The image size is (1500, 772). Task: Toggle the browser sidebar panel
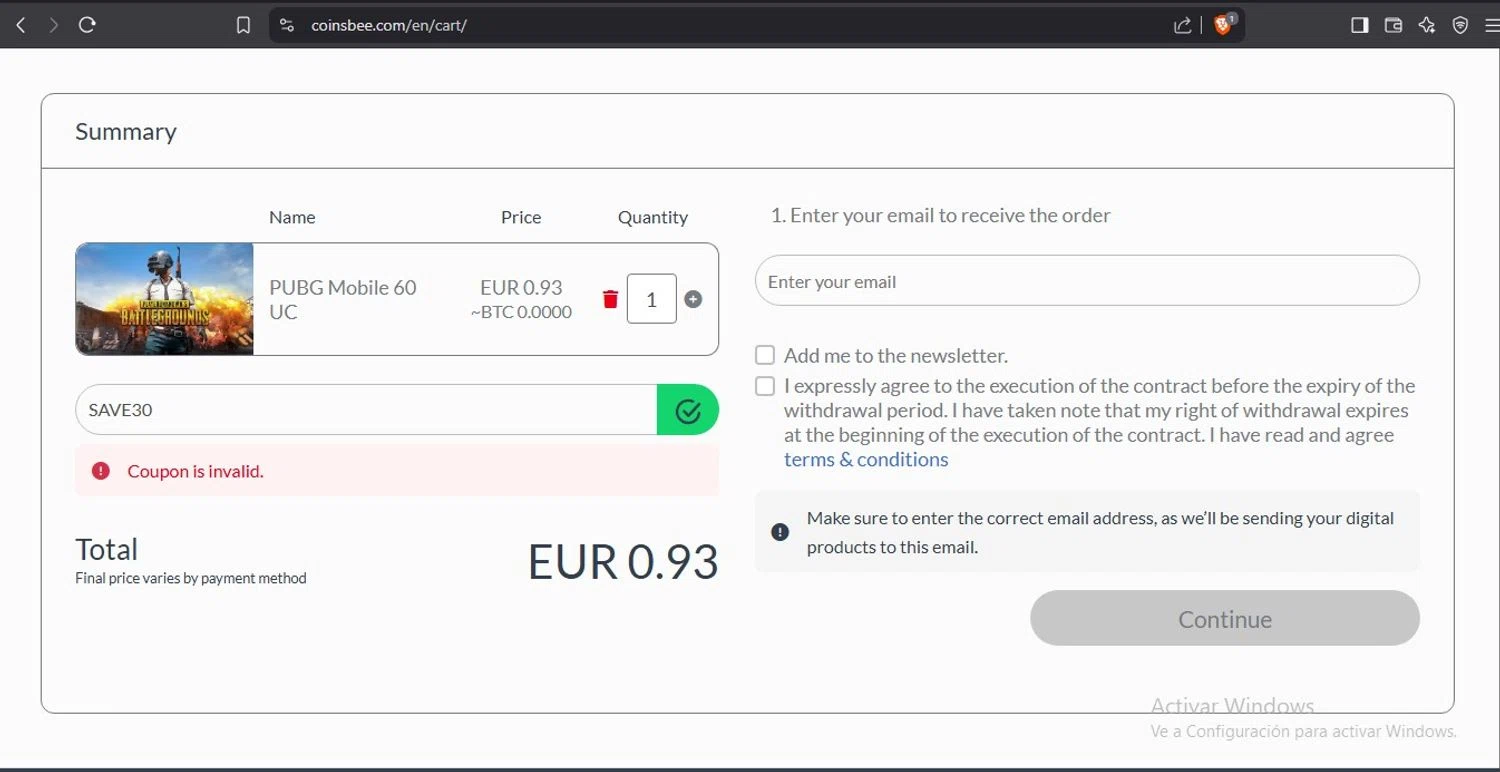[1359, 25]
